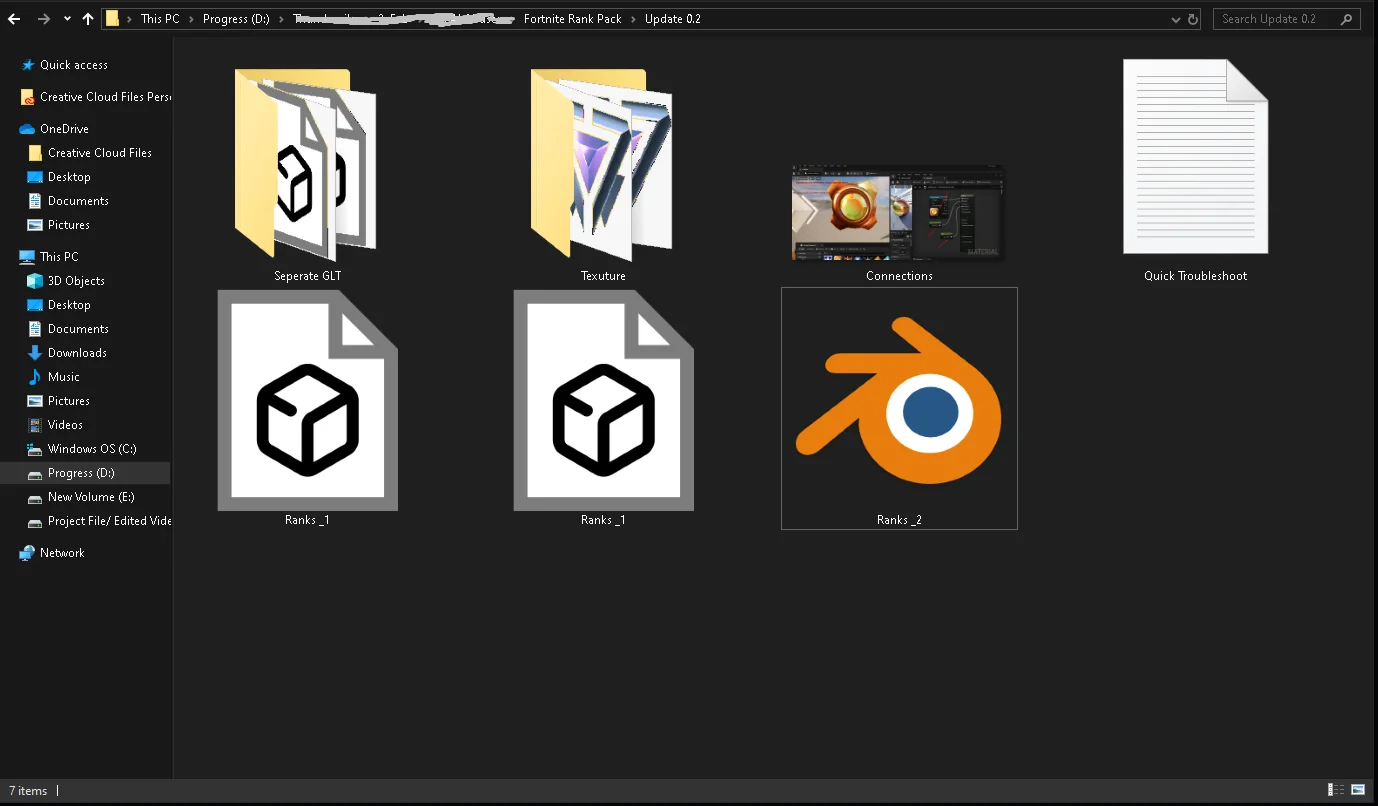Screen dimensions: 1378x806
Task: Expand the chevron after This PC breadcrumb
Action: tap(191, 19)
